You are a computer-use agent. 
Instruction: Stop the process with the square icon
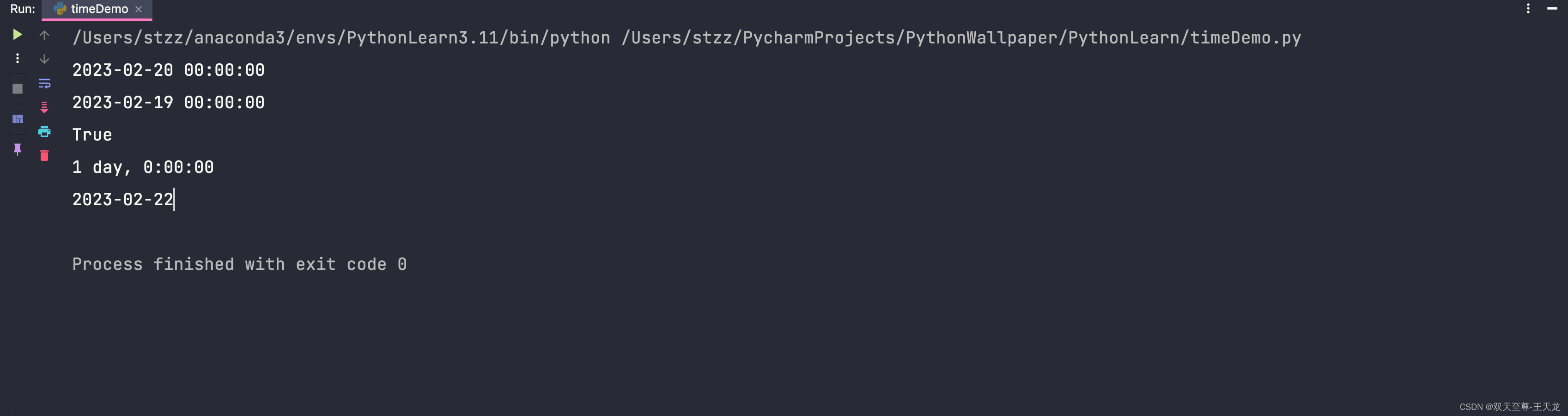click(x=18, y=89)
